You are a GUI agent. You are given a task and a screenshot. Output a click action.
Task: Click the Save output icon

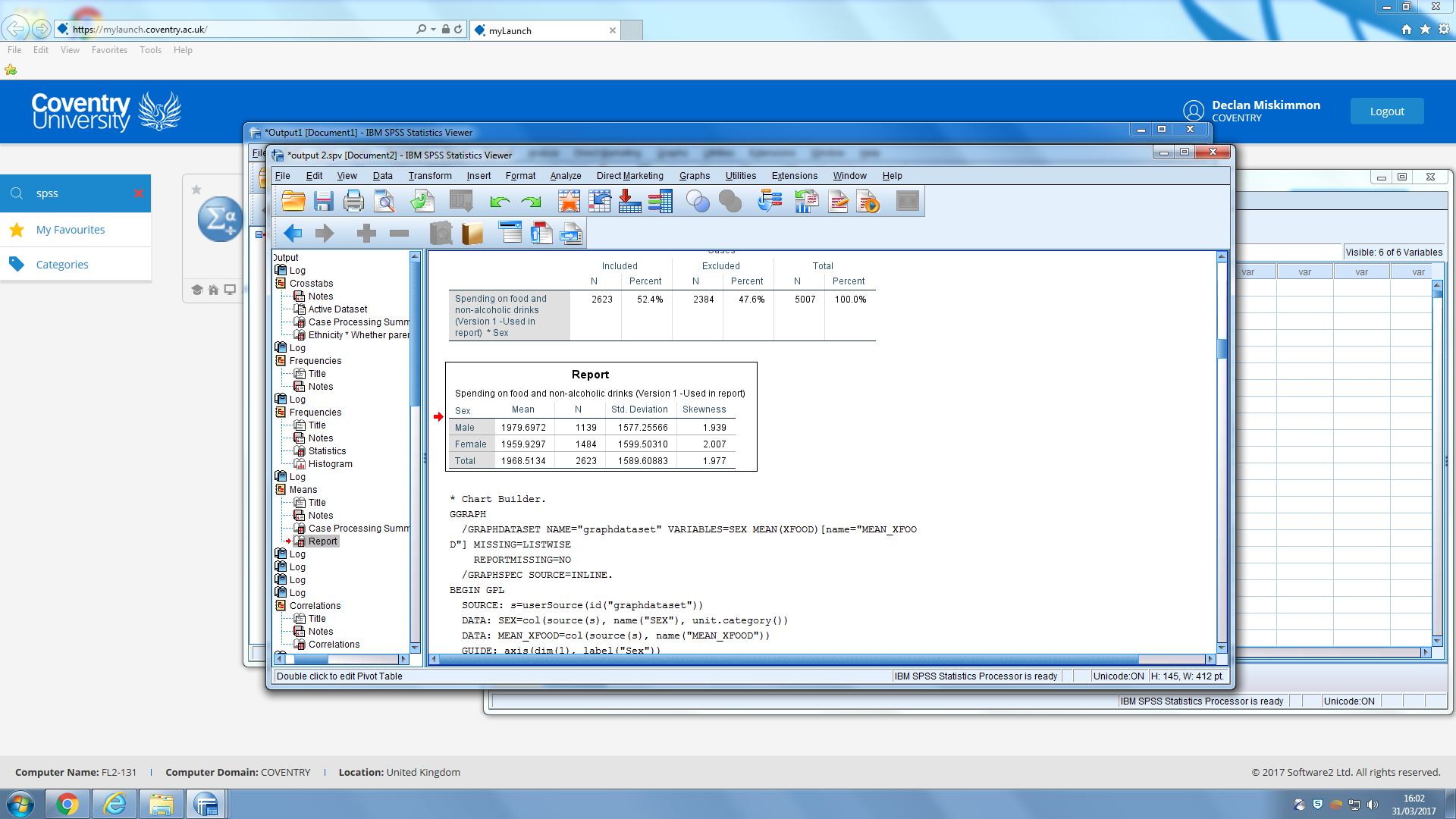coord(324,202)
